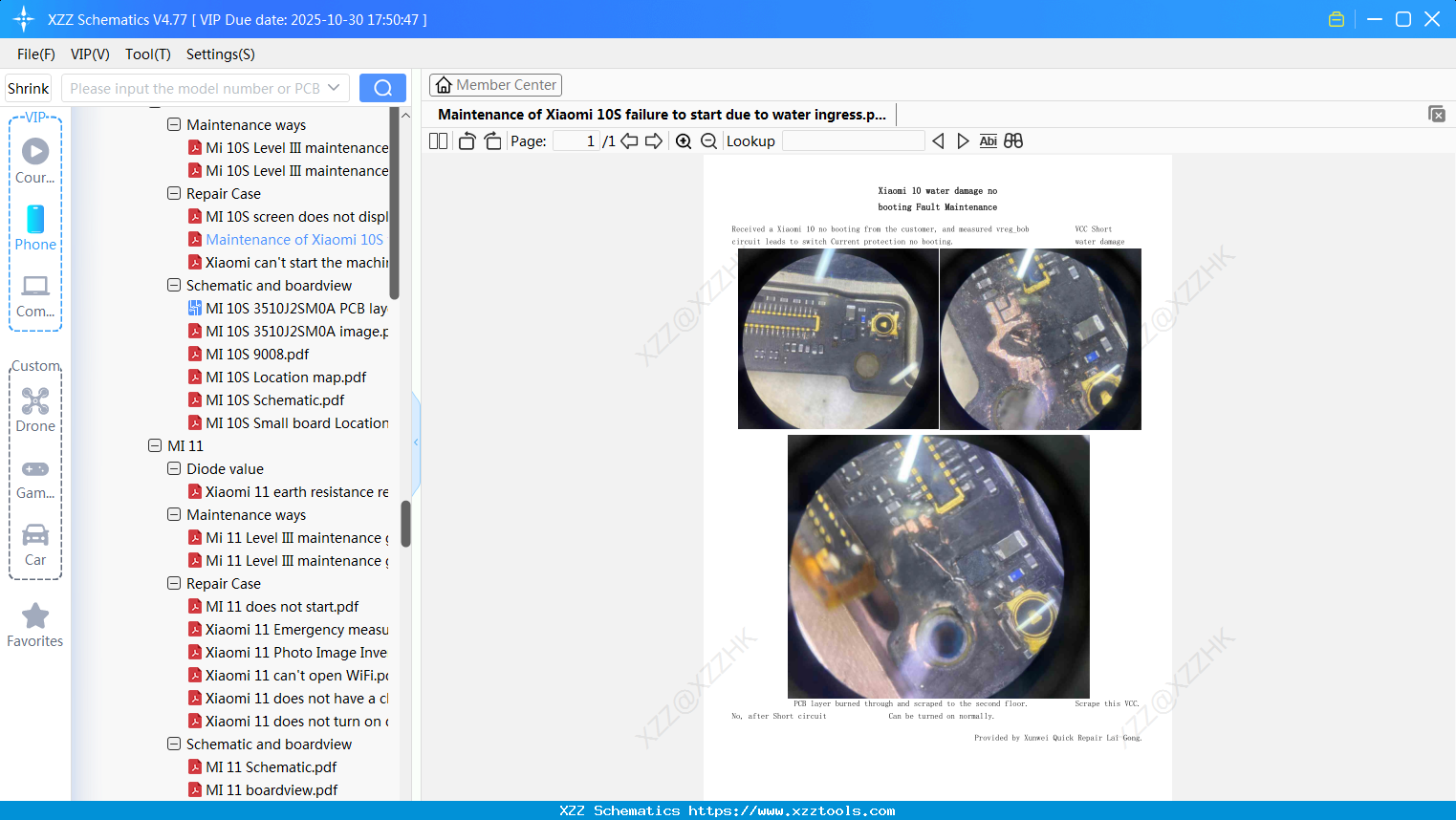This screenshot has height=820, width=1456.
Task: Open MI 10S screen does not display file
Action: tap(288, 217)
